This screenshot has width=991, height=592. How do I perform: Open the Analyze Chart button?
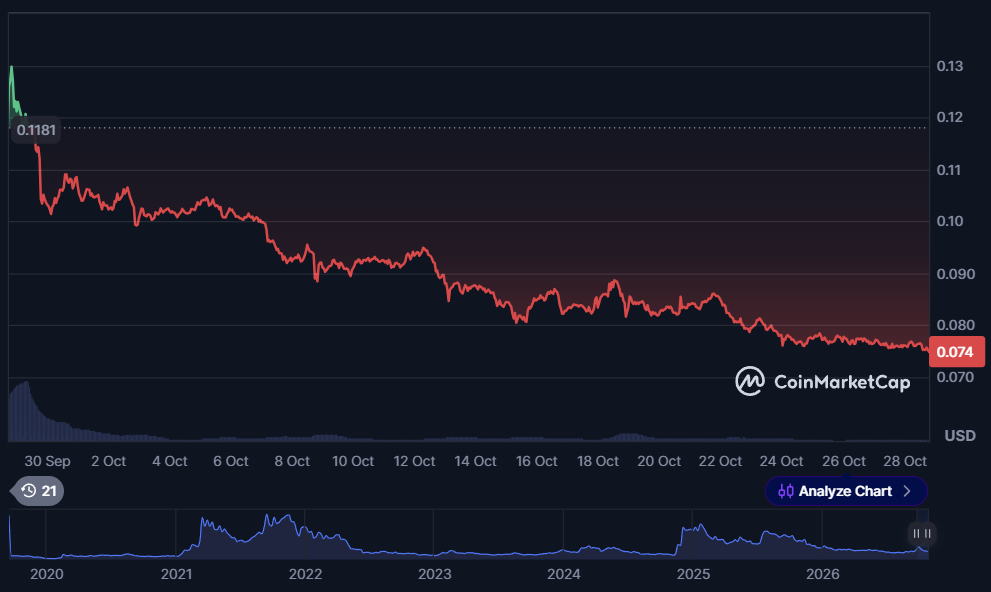click(846, 491)
